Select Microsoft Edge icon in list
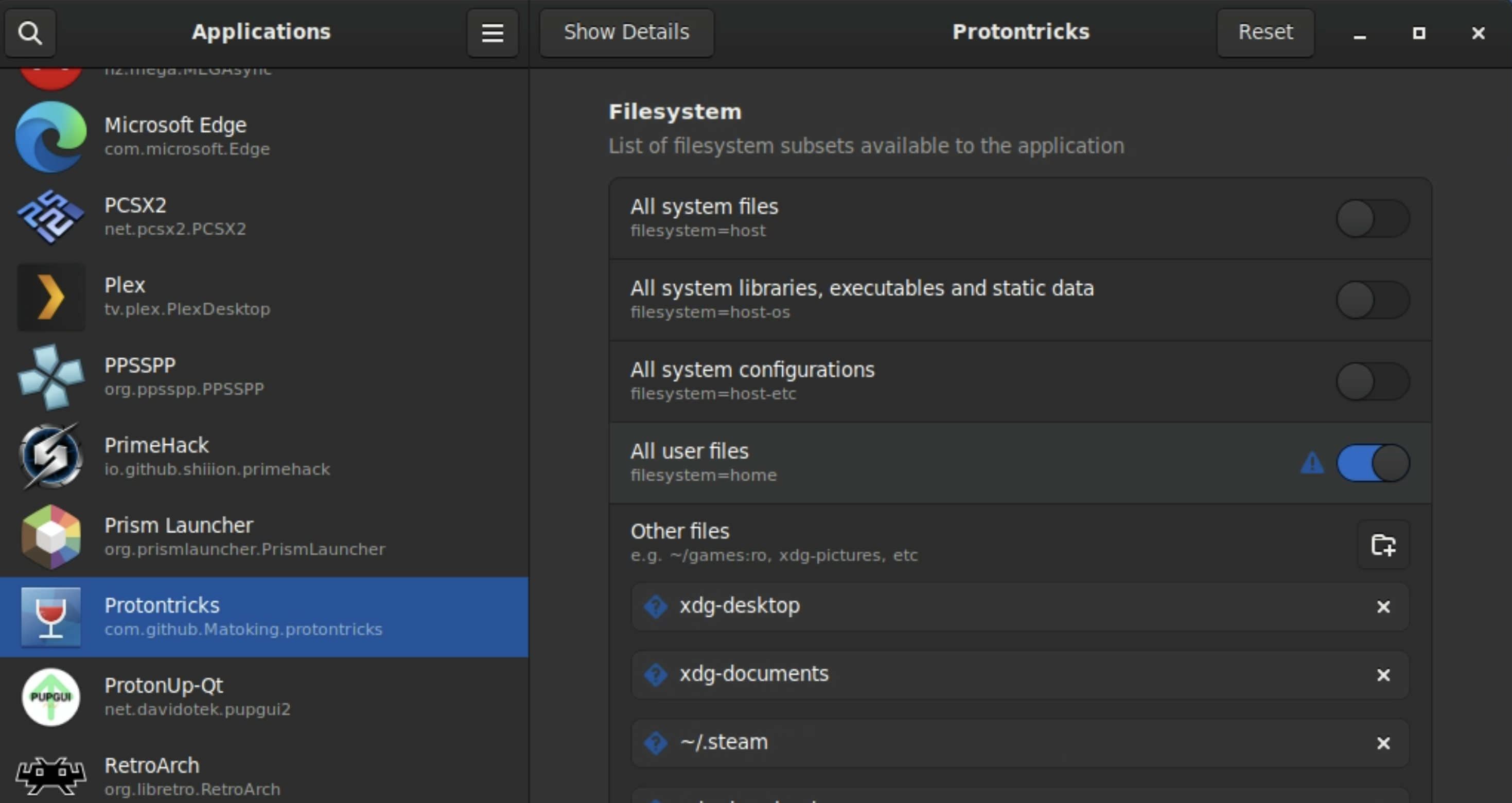Screen dimensions: 1512x803 pos(51,137)
